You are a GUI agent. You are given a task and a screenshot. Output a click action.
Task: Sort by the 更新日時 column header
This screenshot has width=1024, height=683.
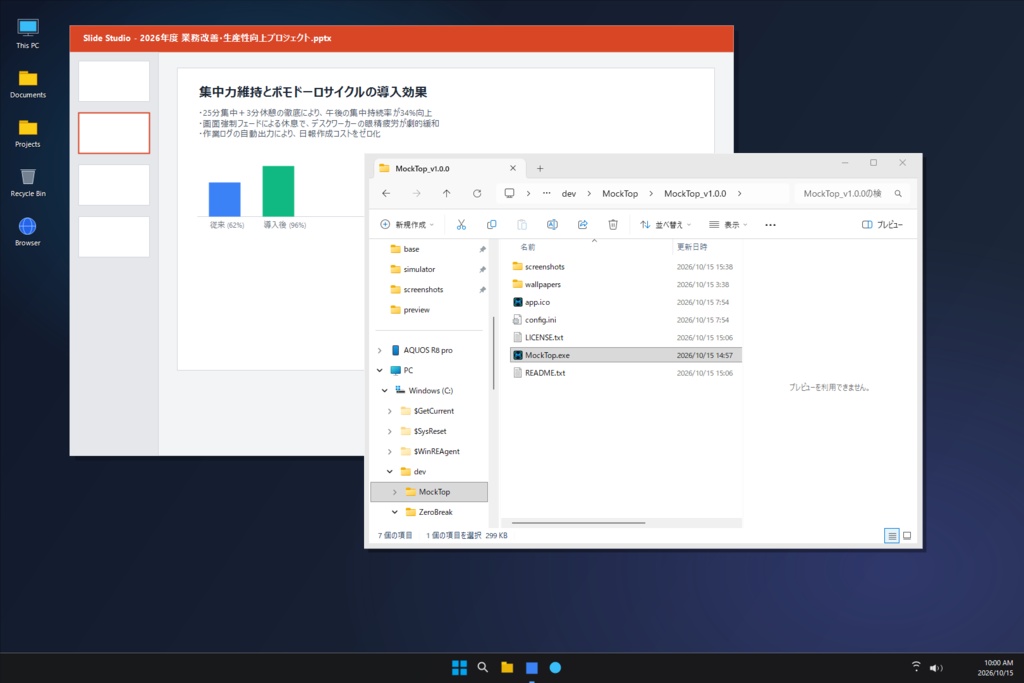[x=692, y=247]
